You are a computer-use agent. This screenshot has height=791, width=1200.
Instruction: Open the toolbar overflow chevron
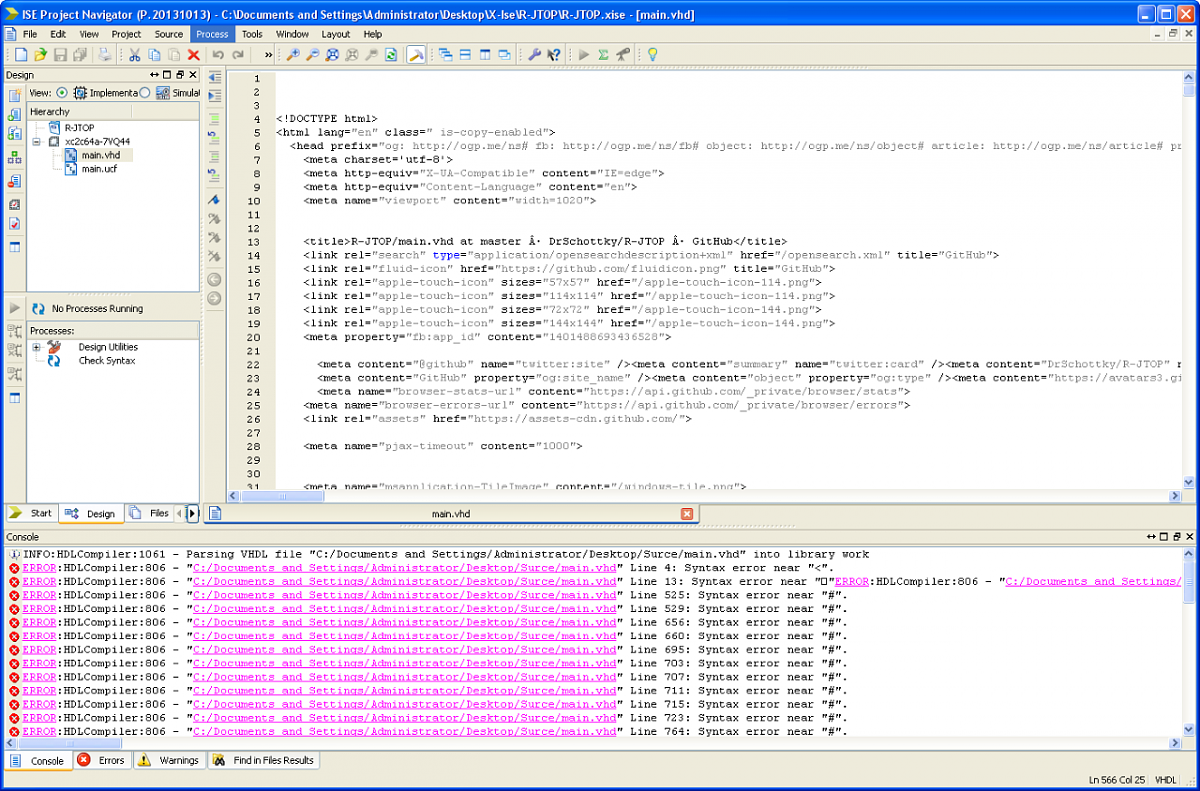[267, 55]
